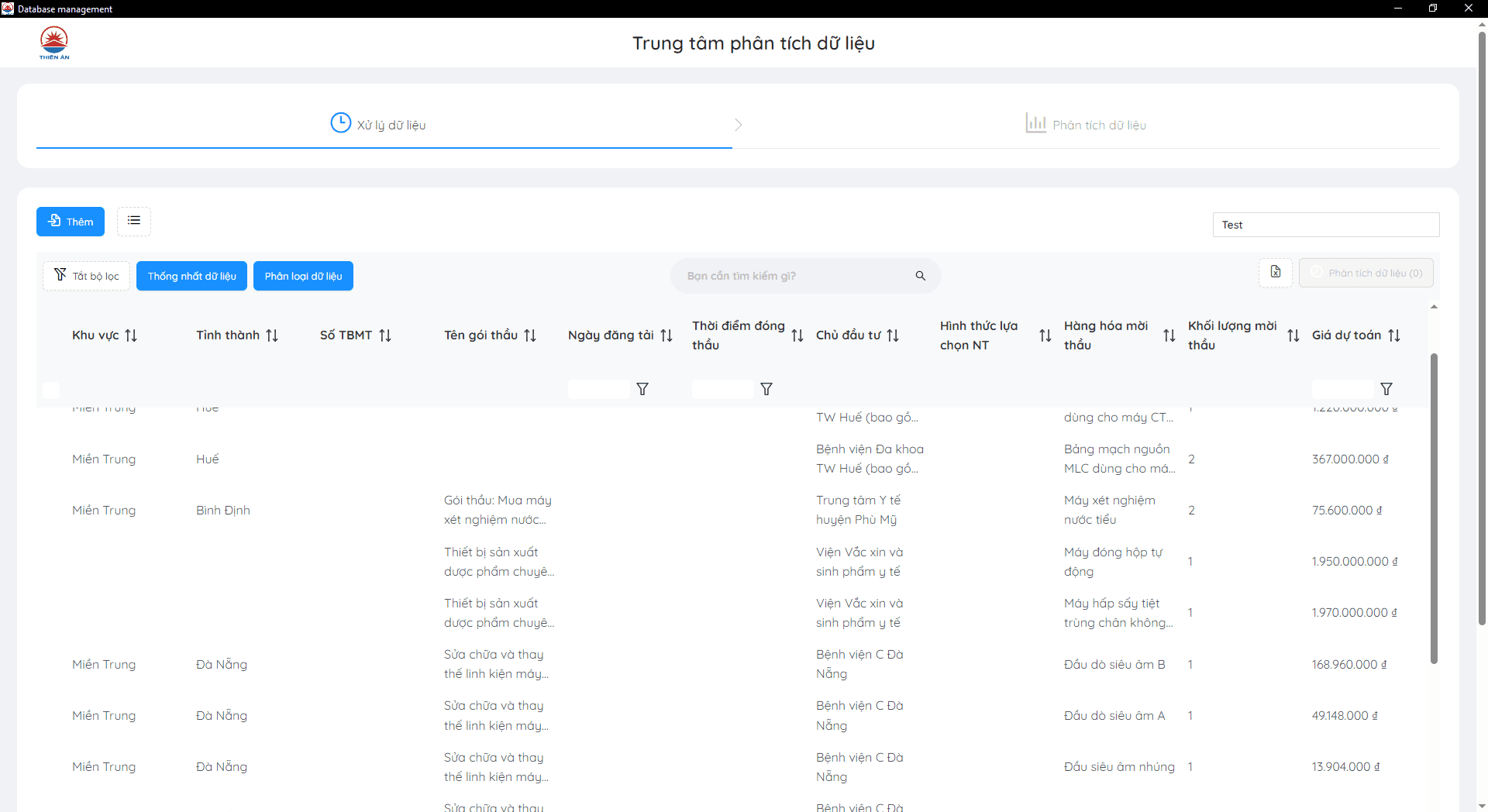Click the price 168.960.000 ₫

[x=1349, y=664]
